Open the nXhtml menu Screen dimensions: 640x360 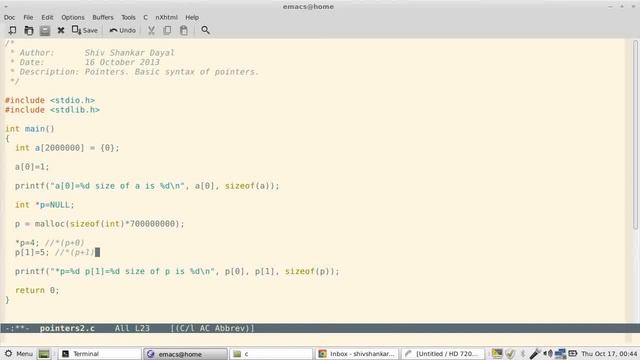(x=167, y=18)
